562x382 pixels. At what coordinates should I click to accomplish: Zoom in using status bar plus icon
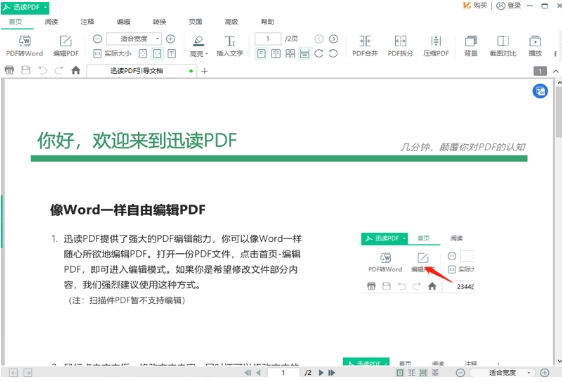tap(544, 373)
